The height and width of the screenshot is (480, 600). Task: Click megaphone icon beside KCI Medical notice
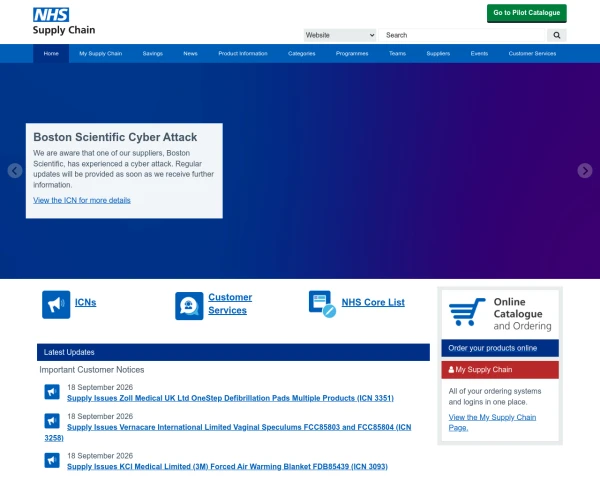pyautogui.click(x=52, y=460)
